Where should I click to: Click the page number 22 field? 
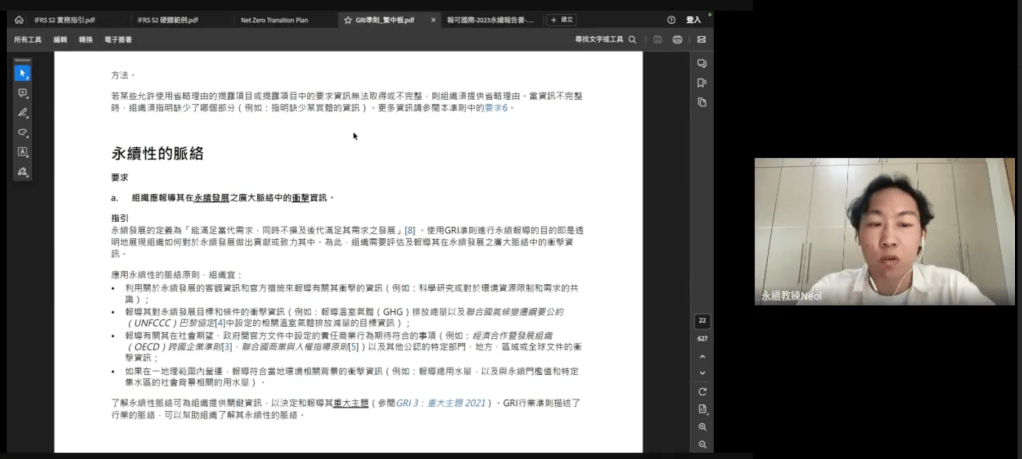point(702,320)
